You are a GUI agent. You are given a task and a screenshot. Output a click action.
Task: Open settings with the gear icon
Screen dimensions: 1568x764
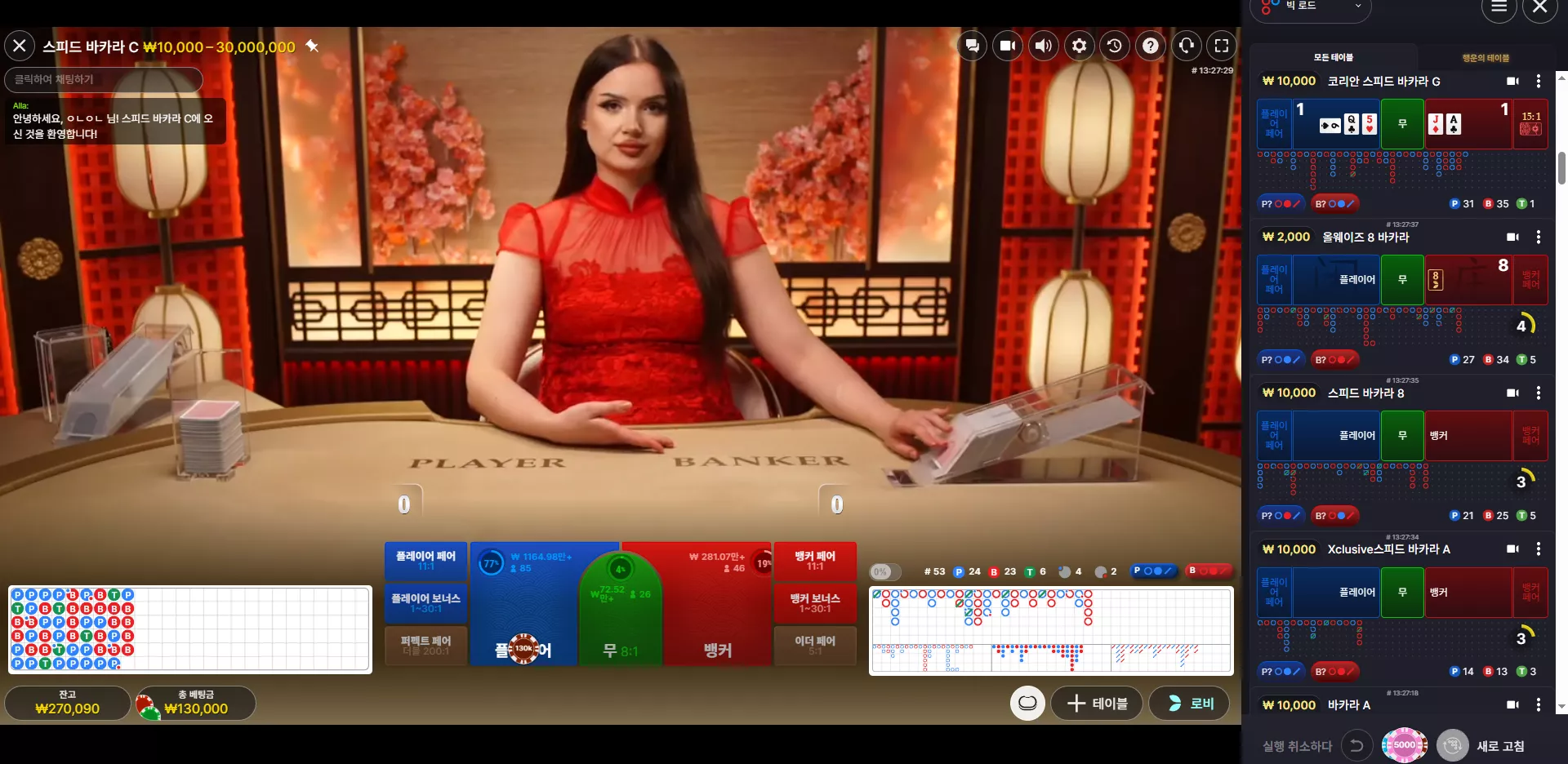[1079, 46]
